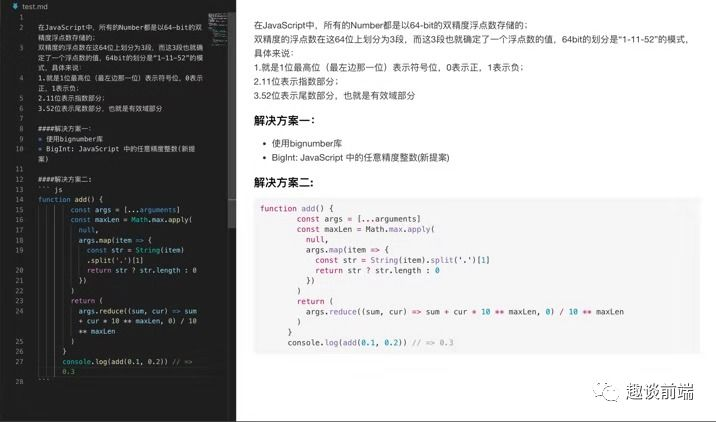Click 'function add() {' in preview code block

point(297,208)
